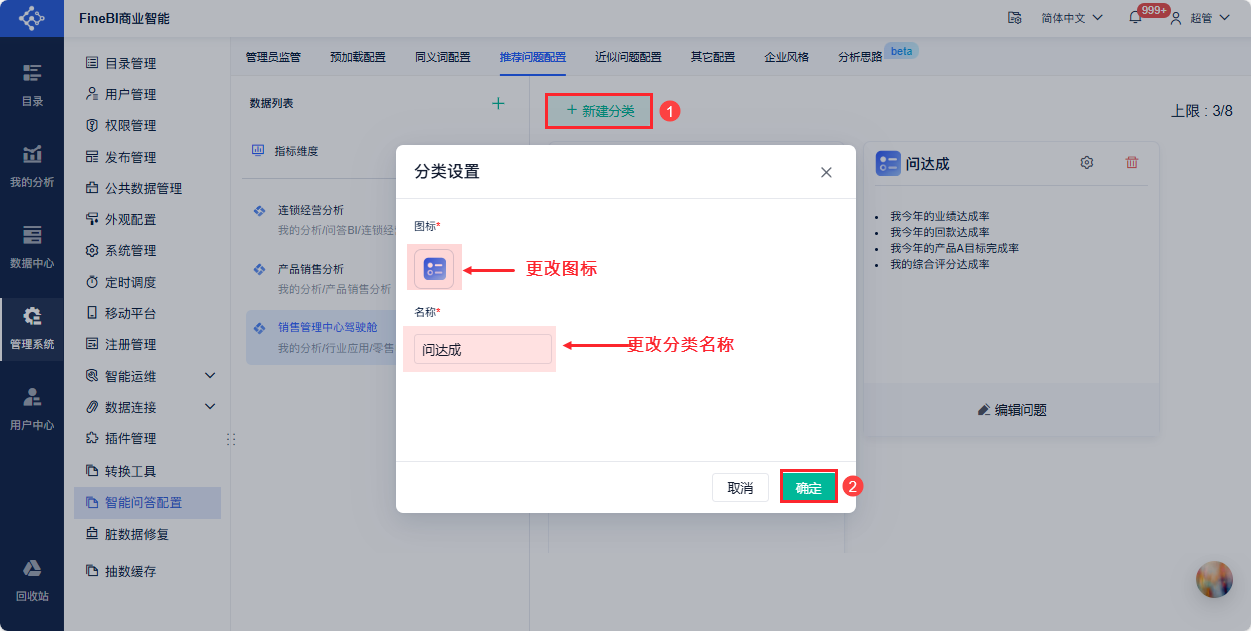Viewport: 1251px width, 631px height.
Task: Click the sidebar drag handle dots
Action: coord(231,438)
